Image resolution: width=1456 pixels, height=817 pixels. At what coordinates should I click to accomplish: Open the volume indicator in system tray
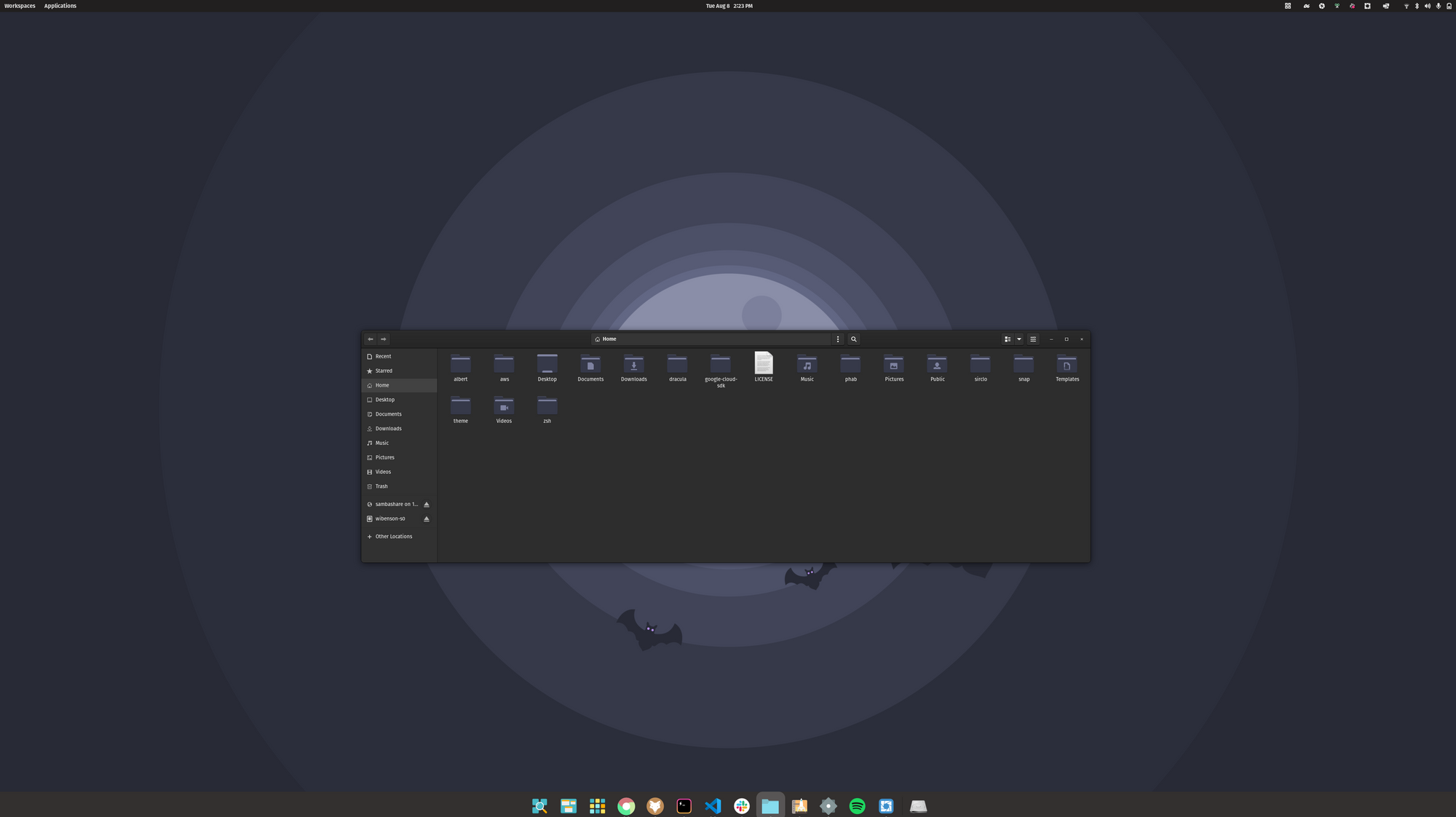coord(1427,6)
